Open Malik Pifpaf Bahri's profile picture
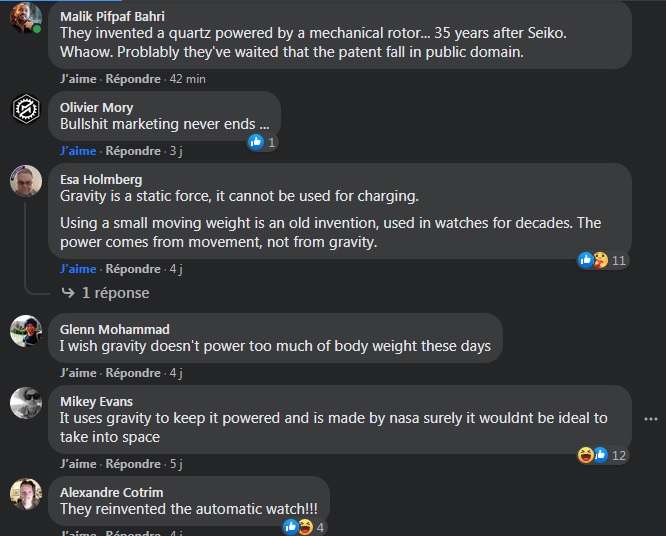This screenshot has height=536, width=666. pyautogui.click(x=26, y=18)
